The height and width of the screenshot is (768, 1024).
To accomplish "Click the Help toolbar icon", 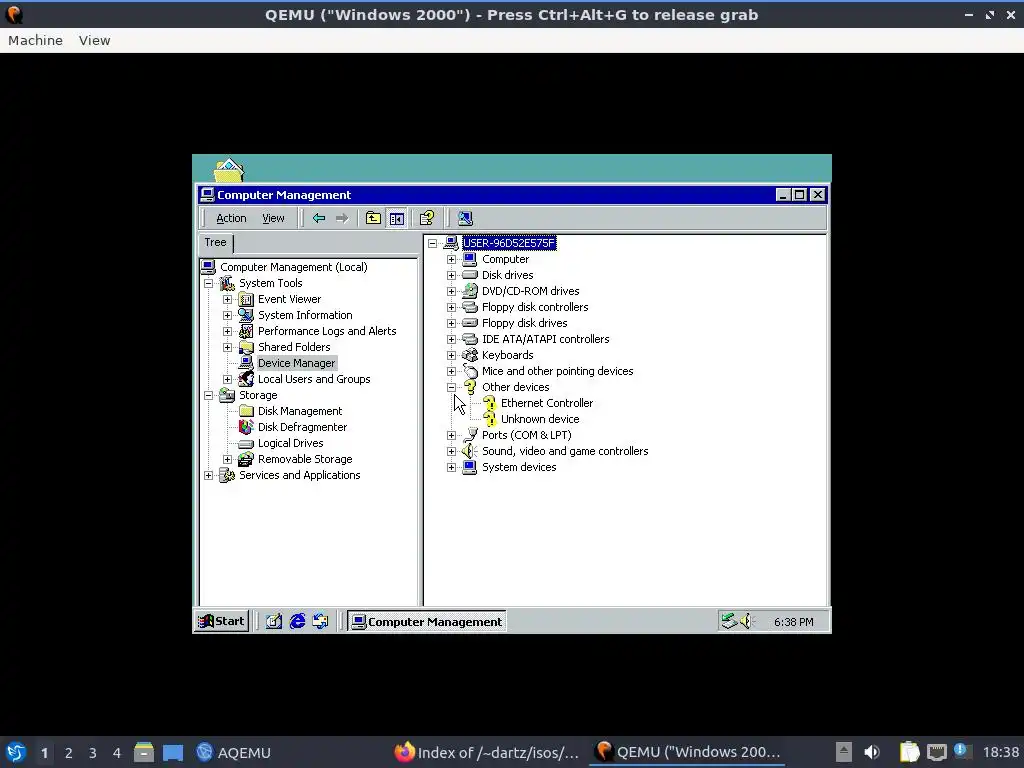I will [427, 218].
